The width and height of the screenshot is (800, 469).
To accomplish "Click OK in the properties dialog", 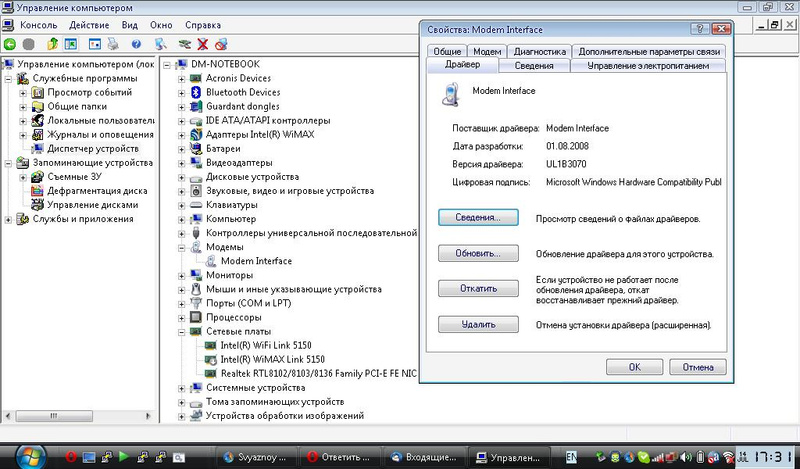I will 634,367.
